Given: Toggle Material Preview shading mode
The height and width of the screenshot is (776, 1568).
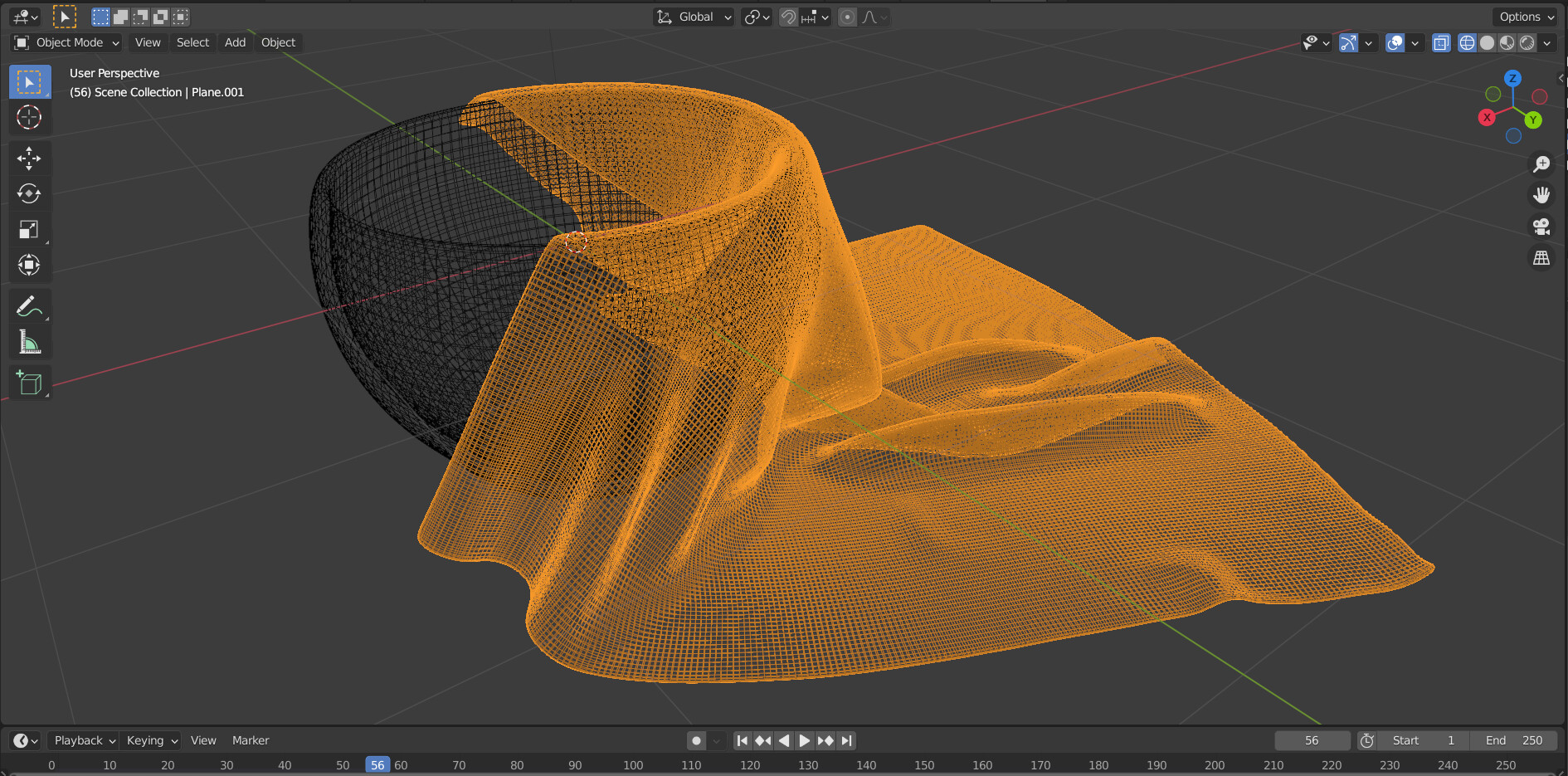Looking at the screenshot, I should 1506,42.
